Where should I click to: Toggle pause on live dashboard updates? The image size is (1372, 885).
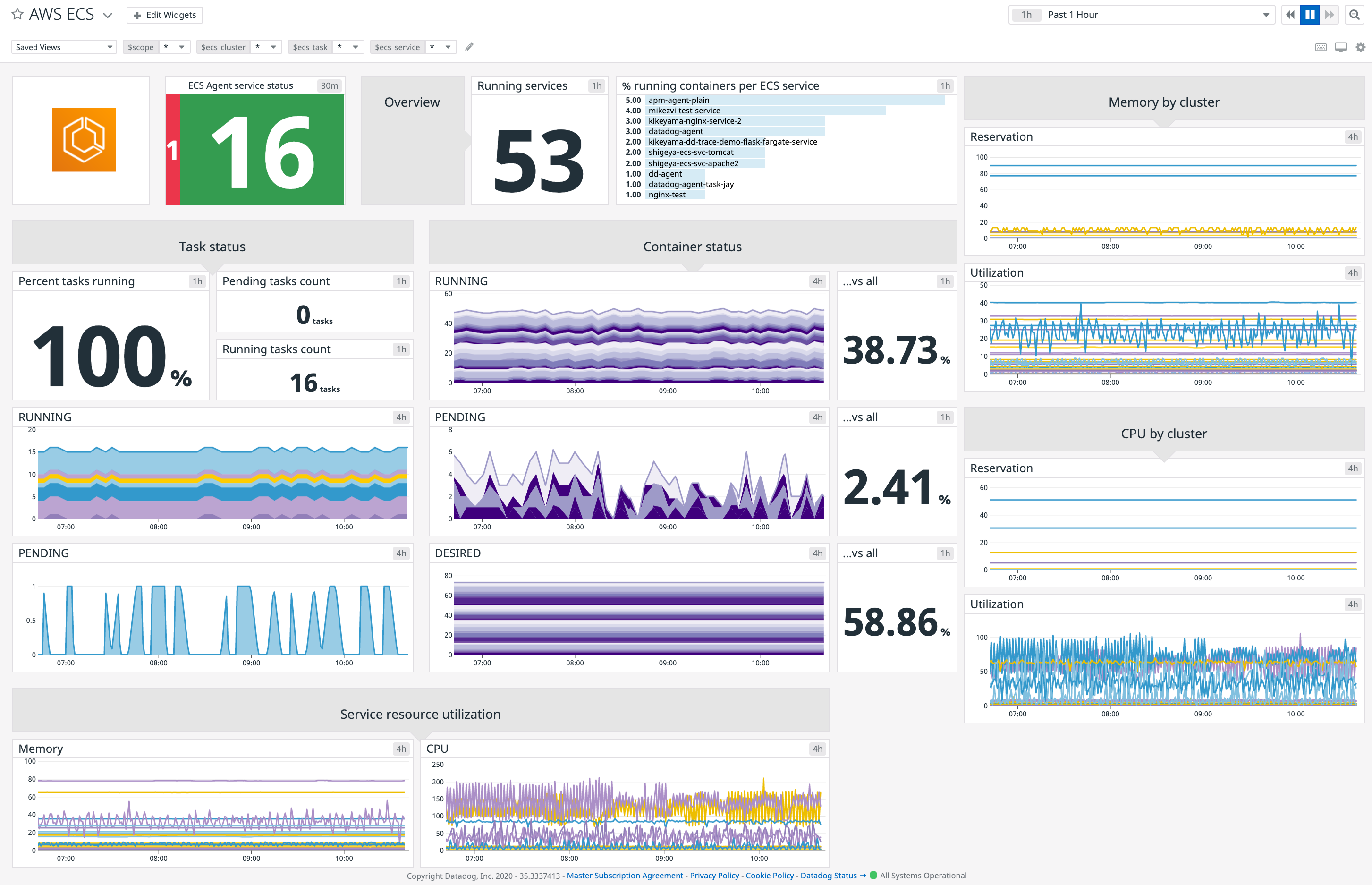[x=1309, y=14]
